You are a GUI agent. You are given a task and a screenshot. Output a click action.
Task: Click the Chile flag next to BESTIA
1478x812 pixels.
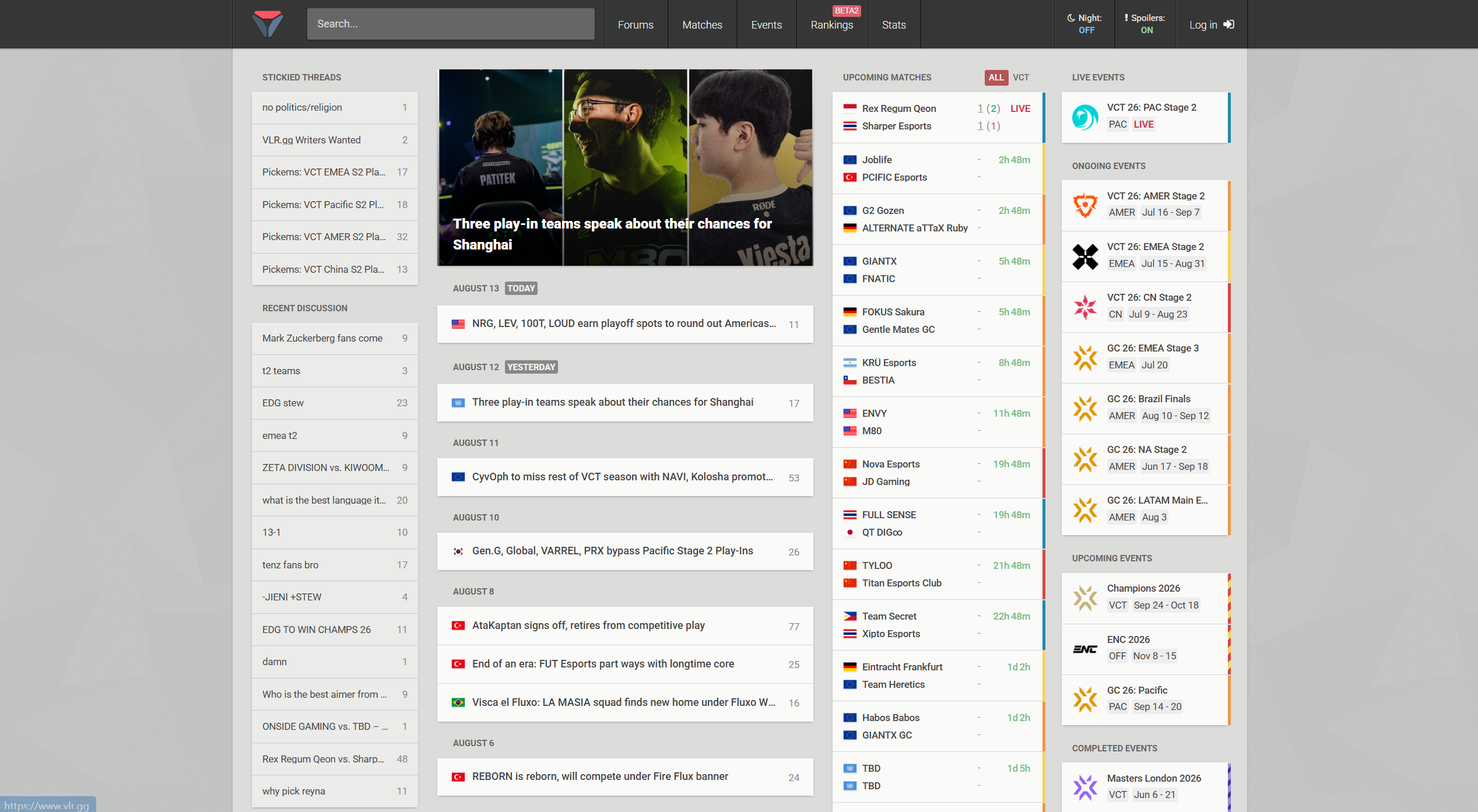(850, 380)
